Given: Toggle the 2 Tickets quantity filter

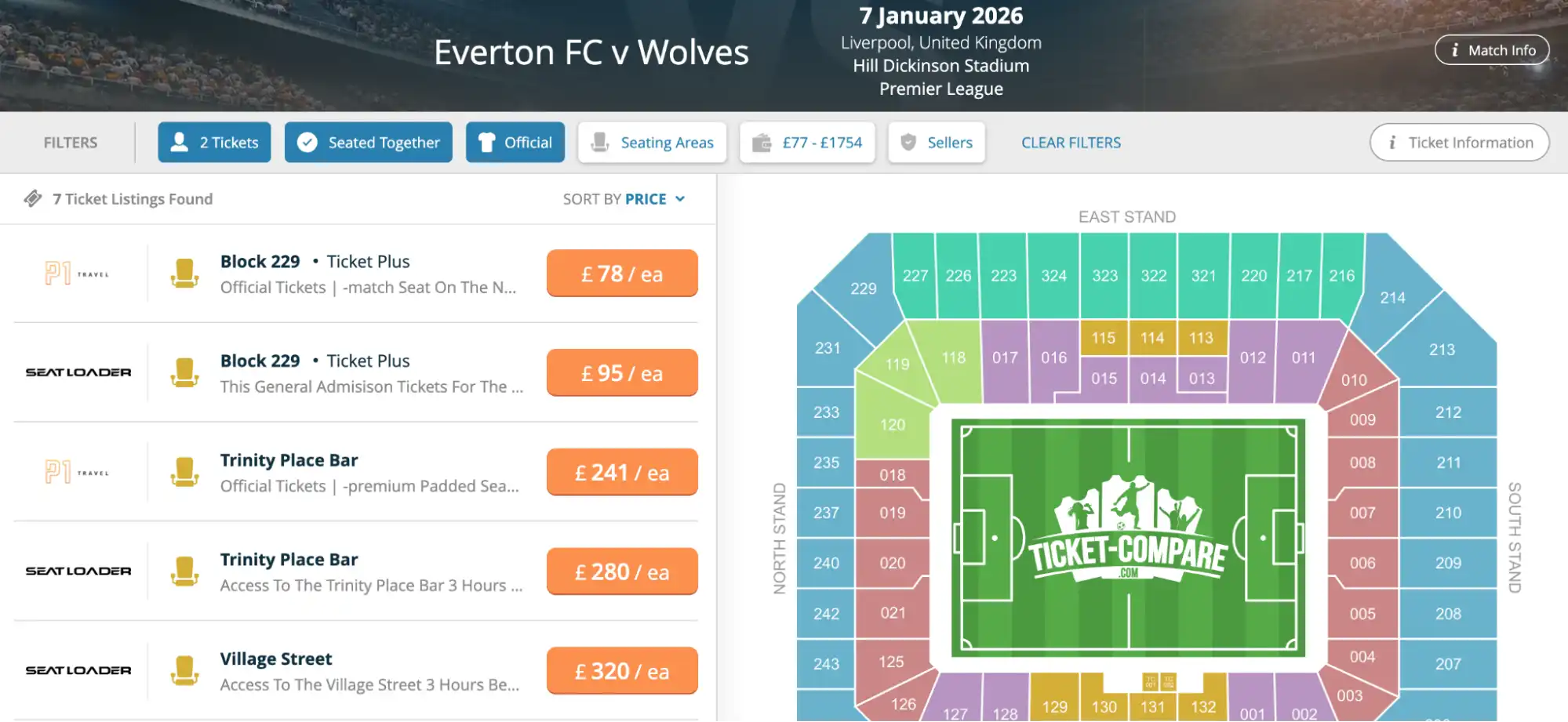Looking at the screenshot, I should coord(214,143).
